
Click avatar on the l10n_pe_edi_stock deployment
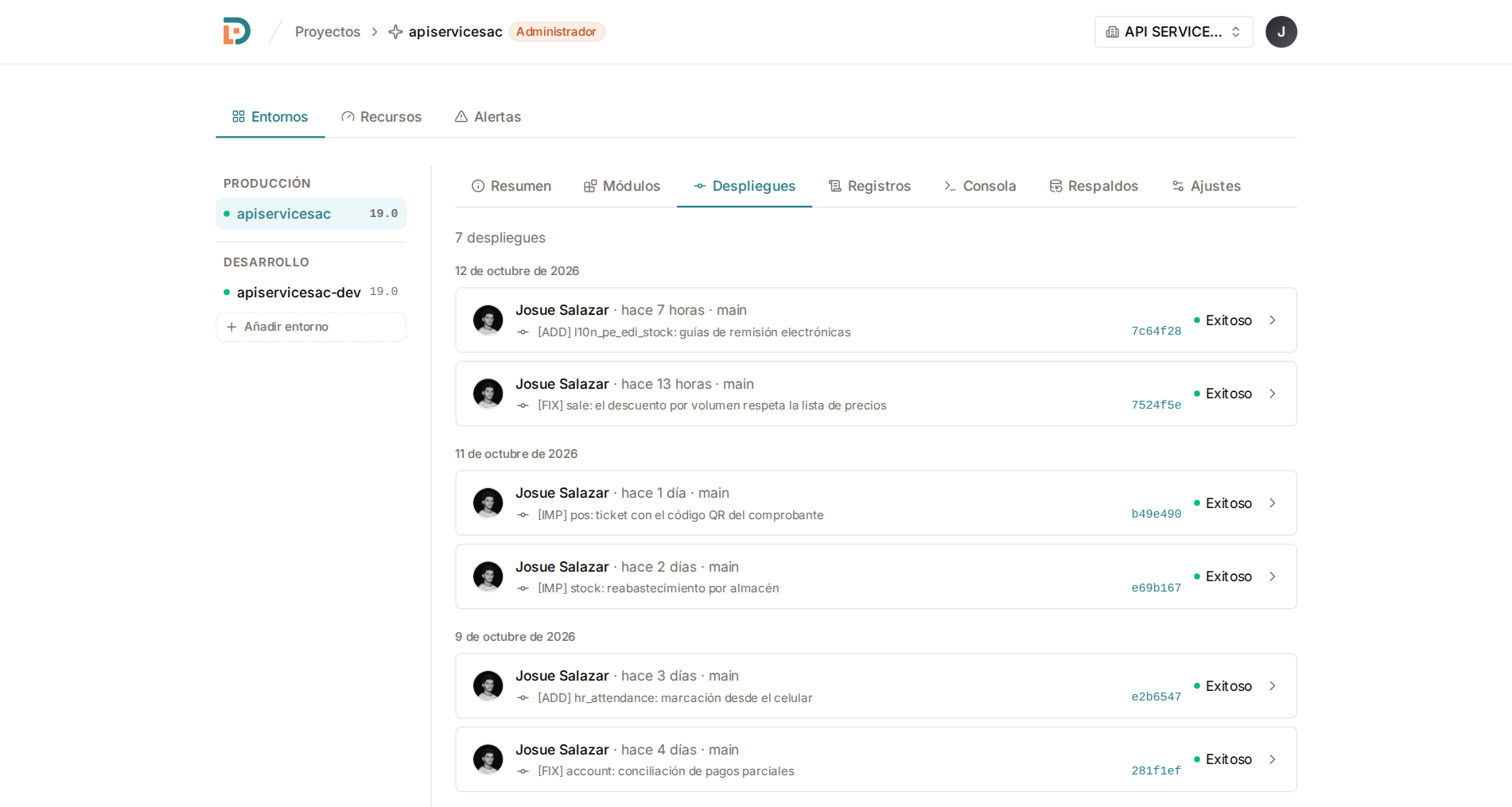click(x=488, y=320)
